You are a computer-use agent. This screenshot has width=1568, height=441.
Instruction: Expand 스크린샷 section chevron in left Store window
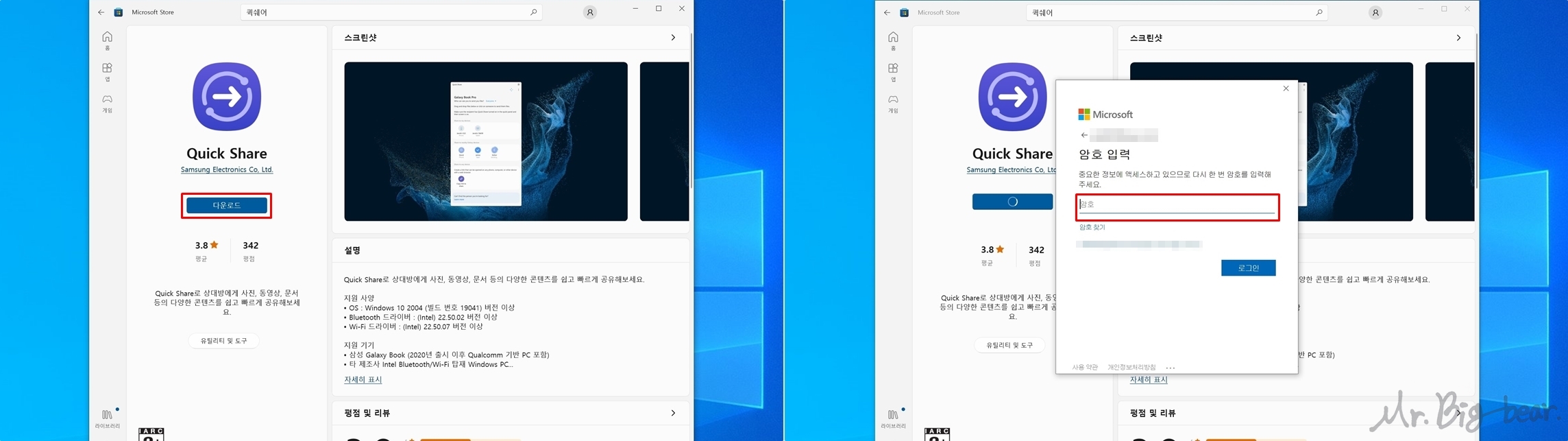click(x=673, y=38)
